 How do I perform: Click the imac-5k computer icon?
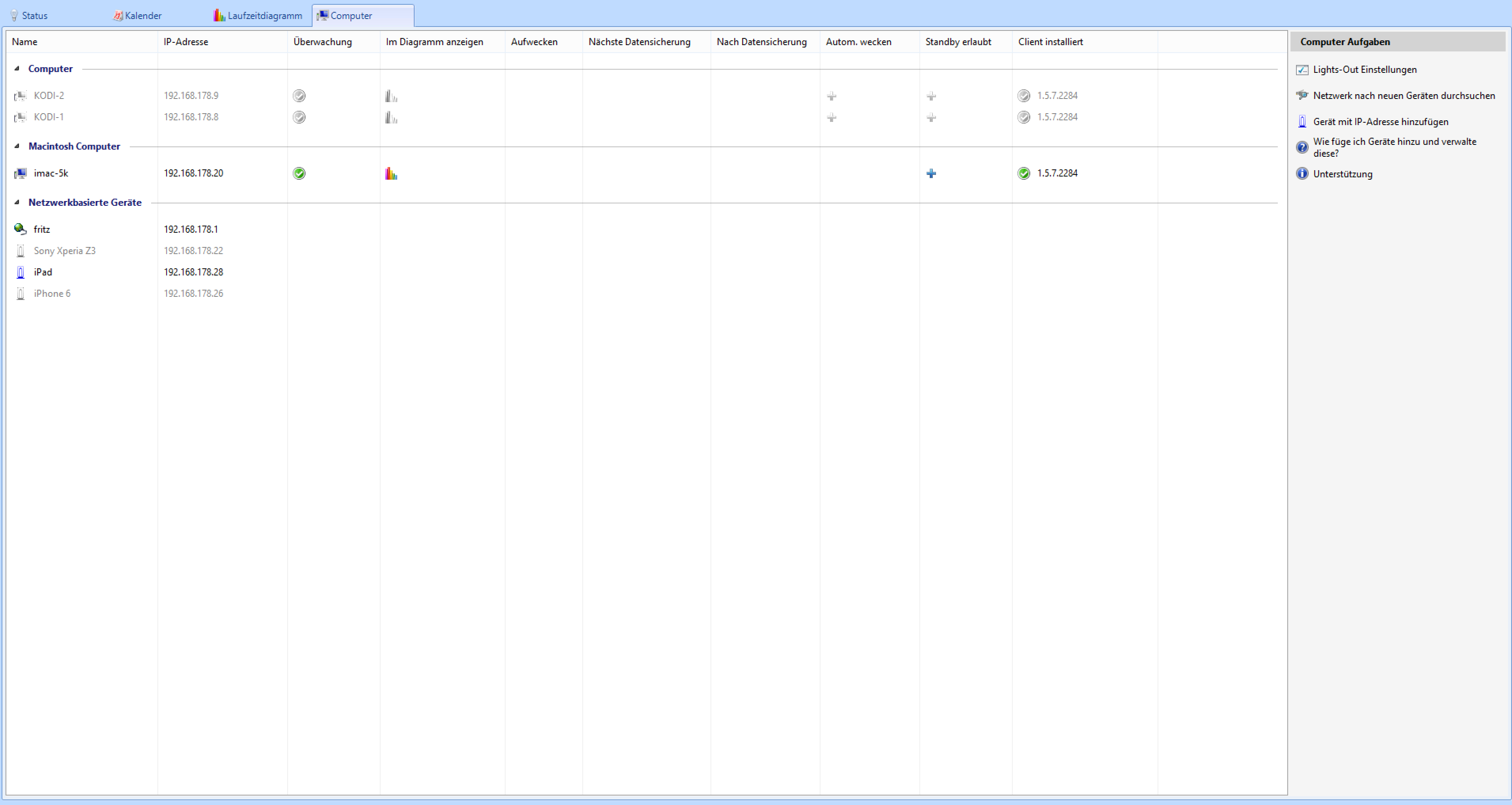tap(21, 174)
